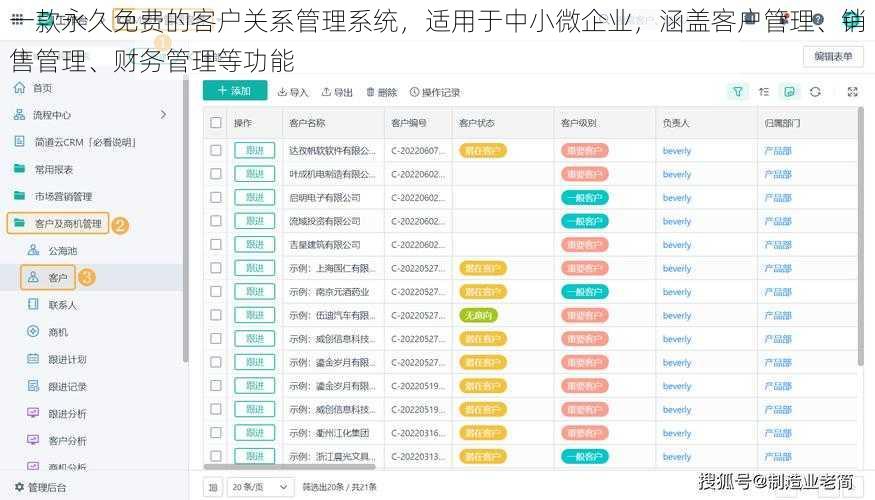Image resolution: width=875 pixels, height=500 pixels.
Task: Click 重要客户 tag in 达仪帆软软件 row
Action: (x=584, y=151)
